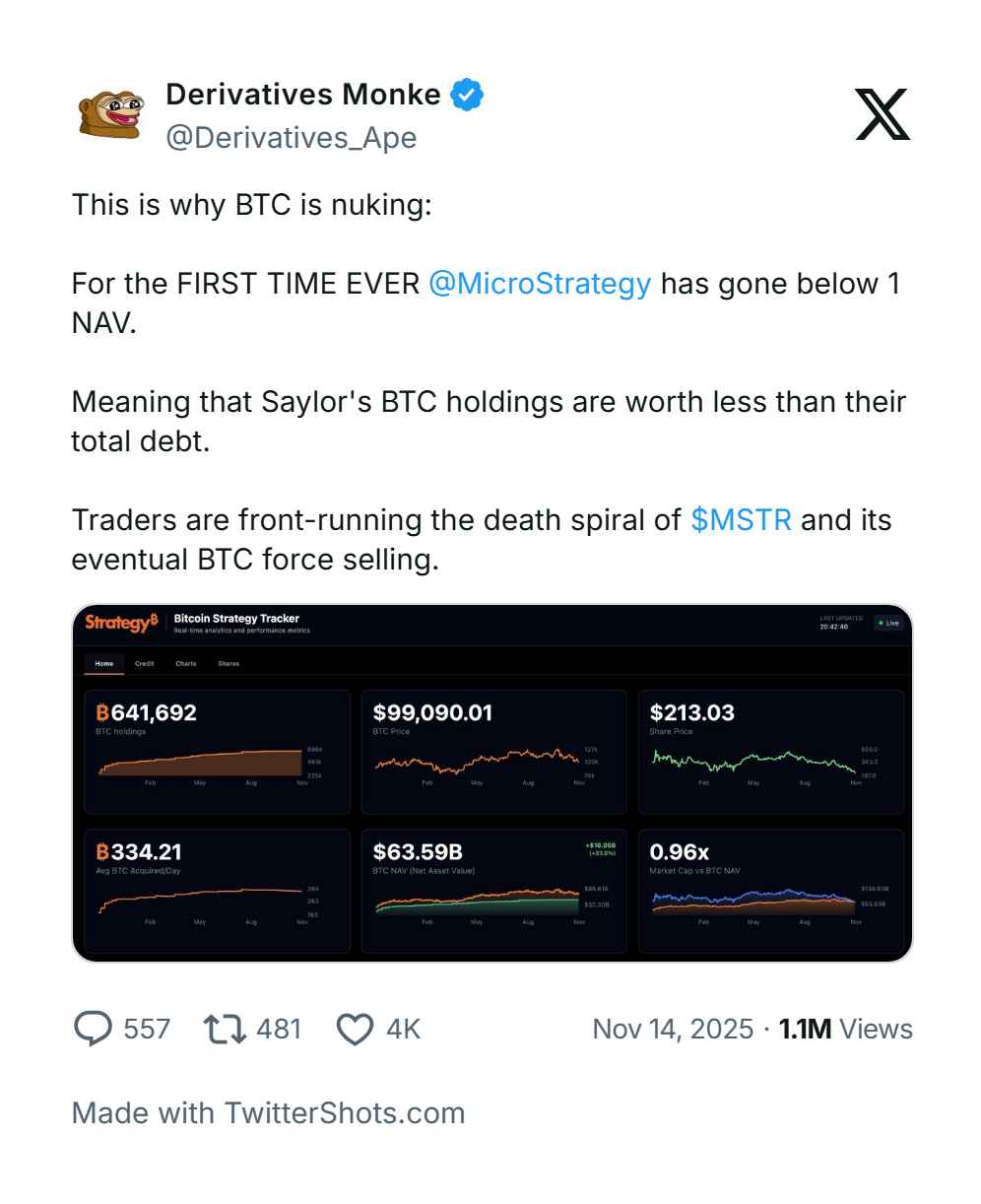Viewport: 981px width, 1204px height.
Task: Like the tweet with the heart icon
Action: pyautogui.click(x=355, y=1029)
